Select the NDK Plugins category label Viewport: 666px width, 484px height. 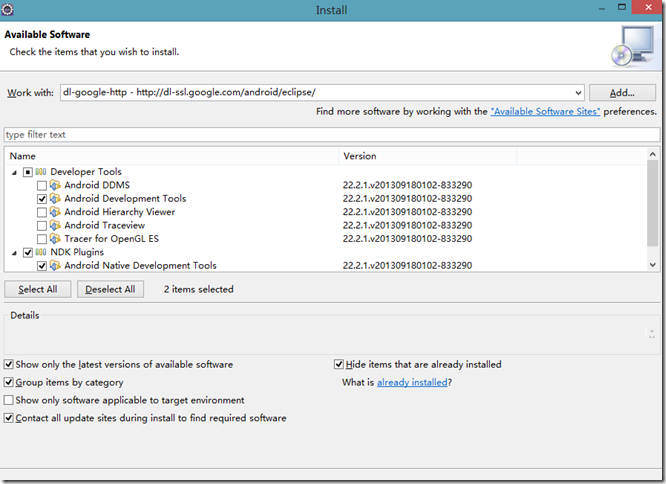pyautogui.click(x=77, y=252)
